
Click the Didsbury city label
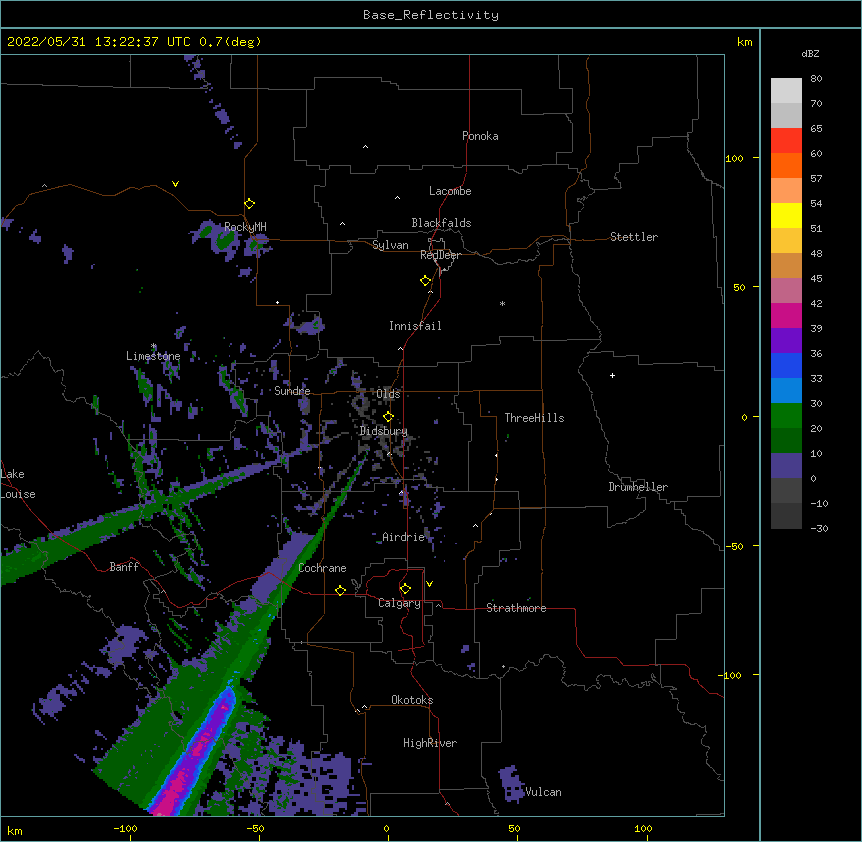383,431
